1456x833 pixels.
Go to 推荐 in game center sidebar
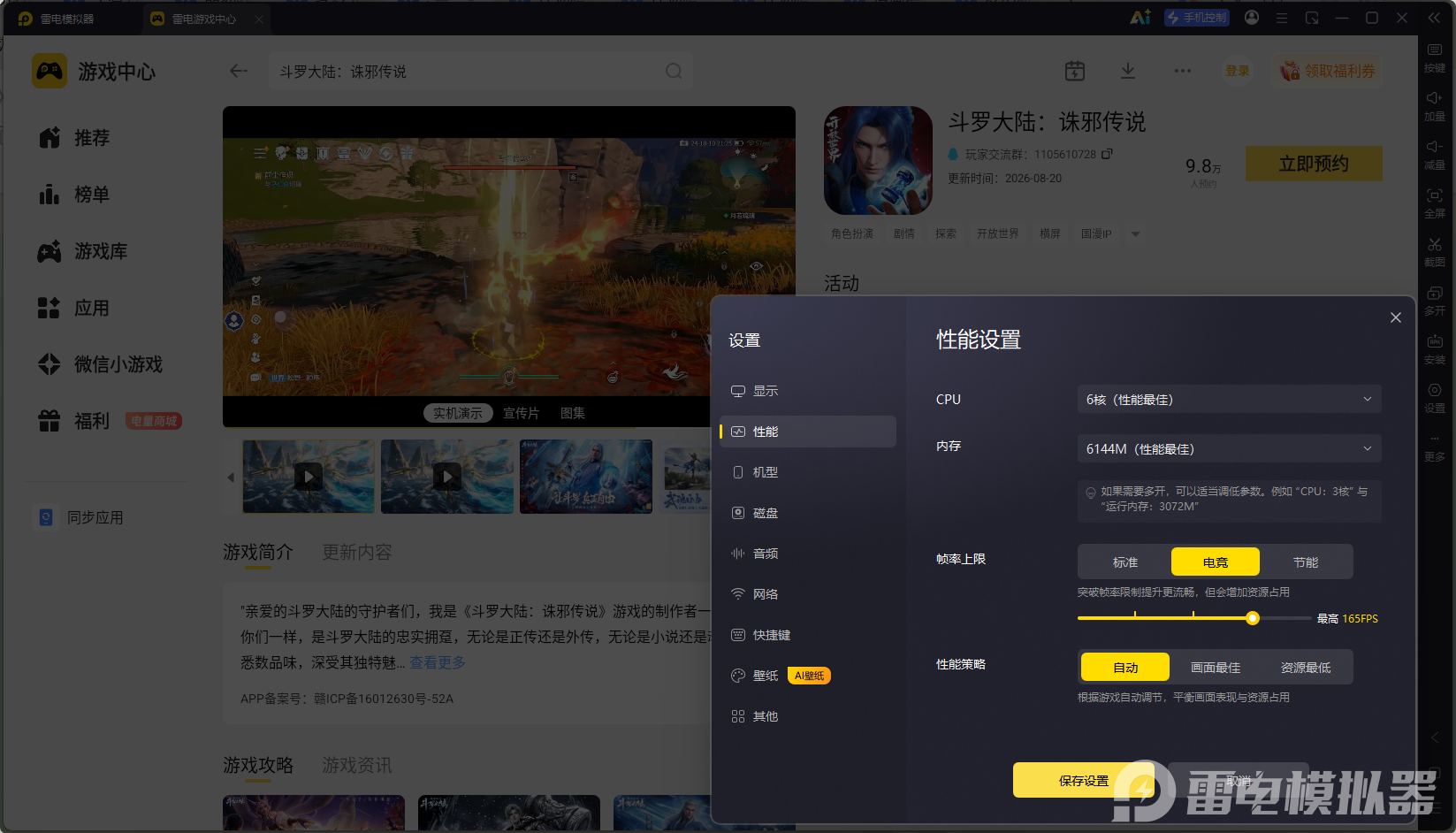click(x=74, y=138)
